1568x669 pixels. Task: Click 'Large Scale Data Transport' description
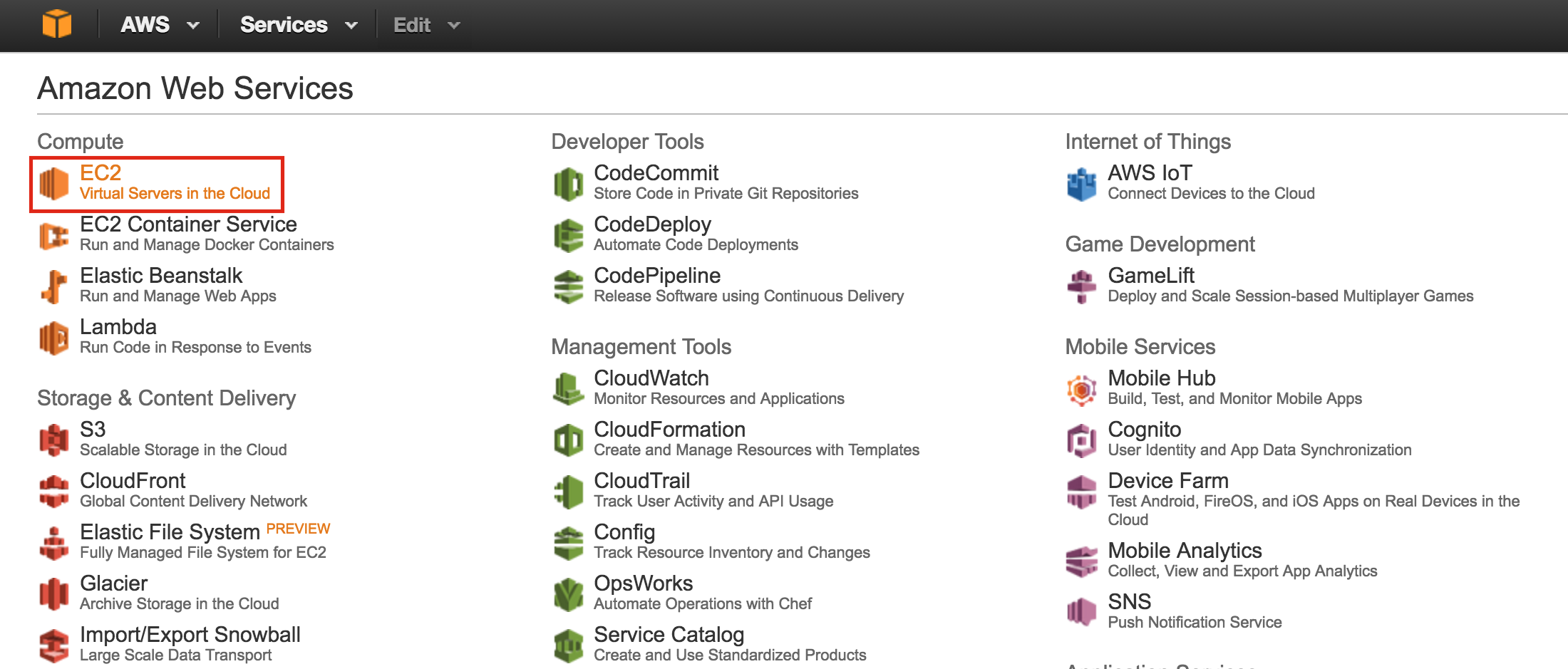click(175, 655)
